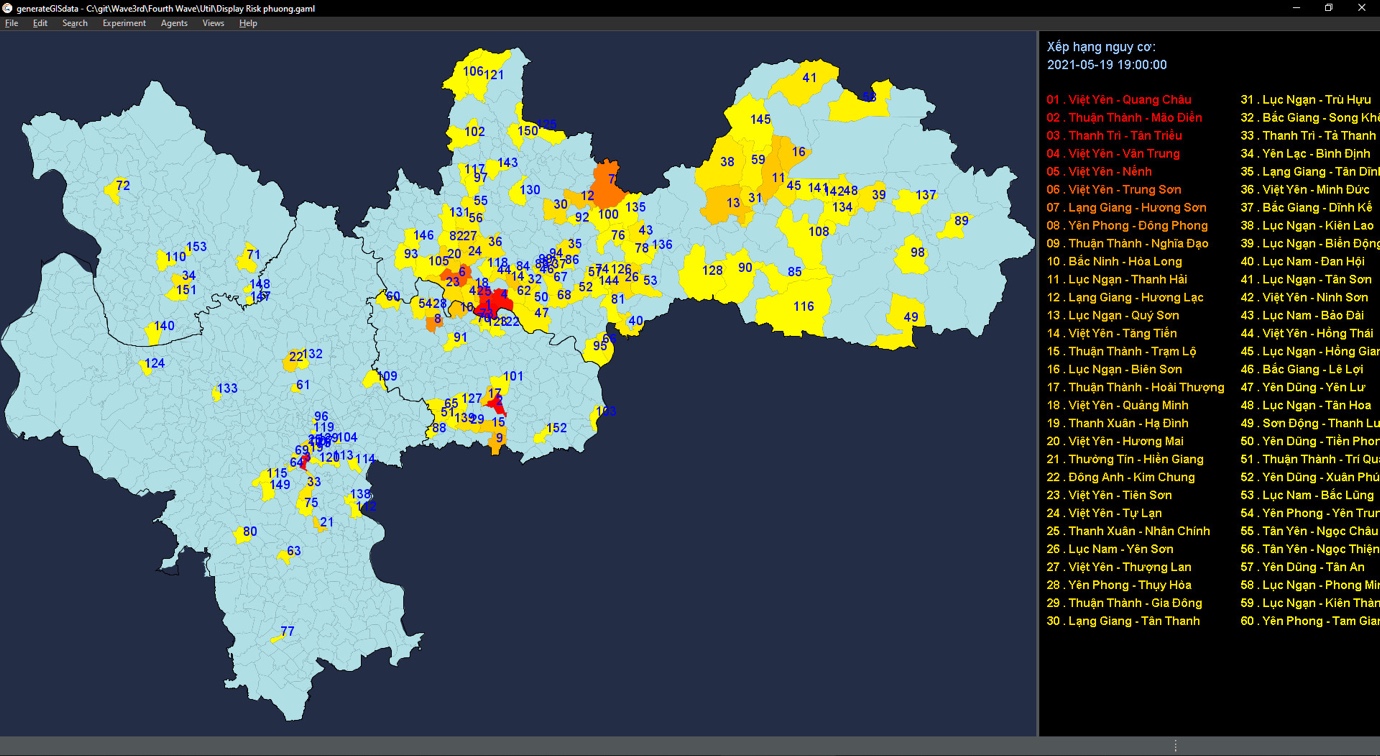The height and width of the screenshot is (756, 1380).
Task: Open the Views menu
Action: point(213,23)
